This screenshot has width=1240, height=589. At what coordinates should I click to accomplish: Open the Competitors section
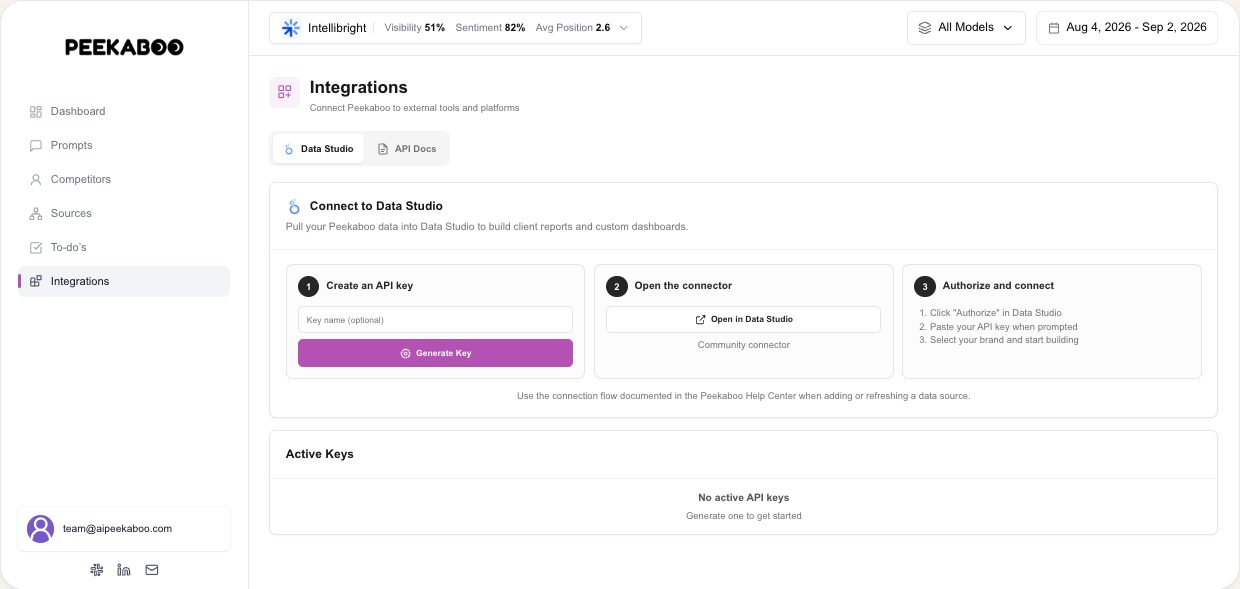(x=124, y=179)
